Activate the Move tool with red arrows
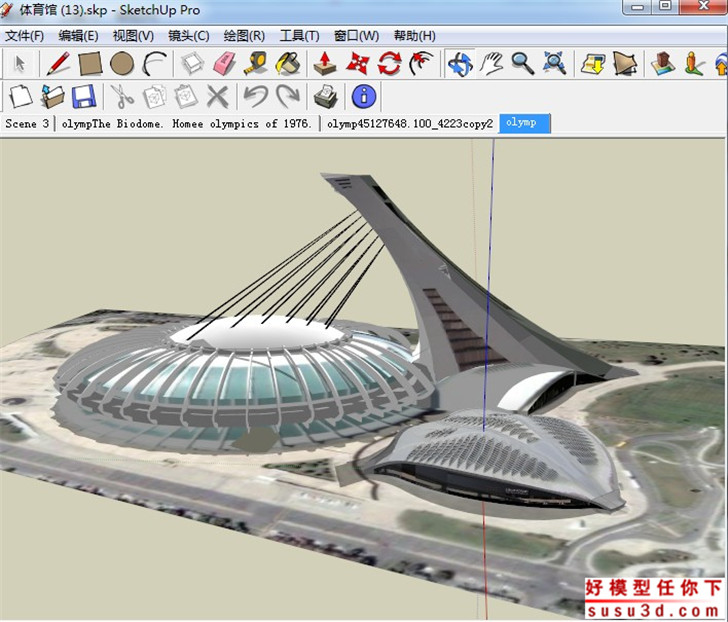728x622 pixels. 358,64
